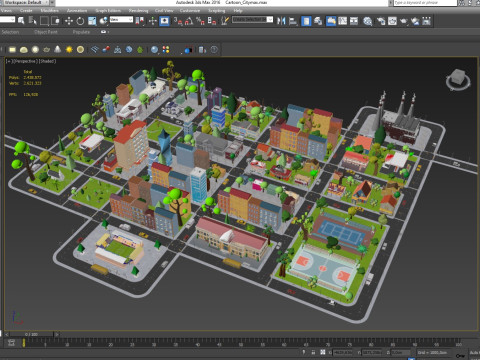Click the Use Pivot Point Center icon
The height and width of the screenshot is (360, 480).
pos(140,21)
